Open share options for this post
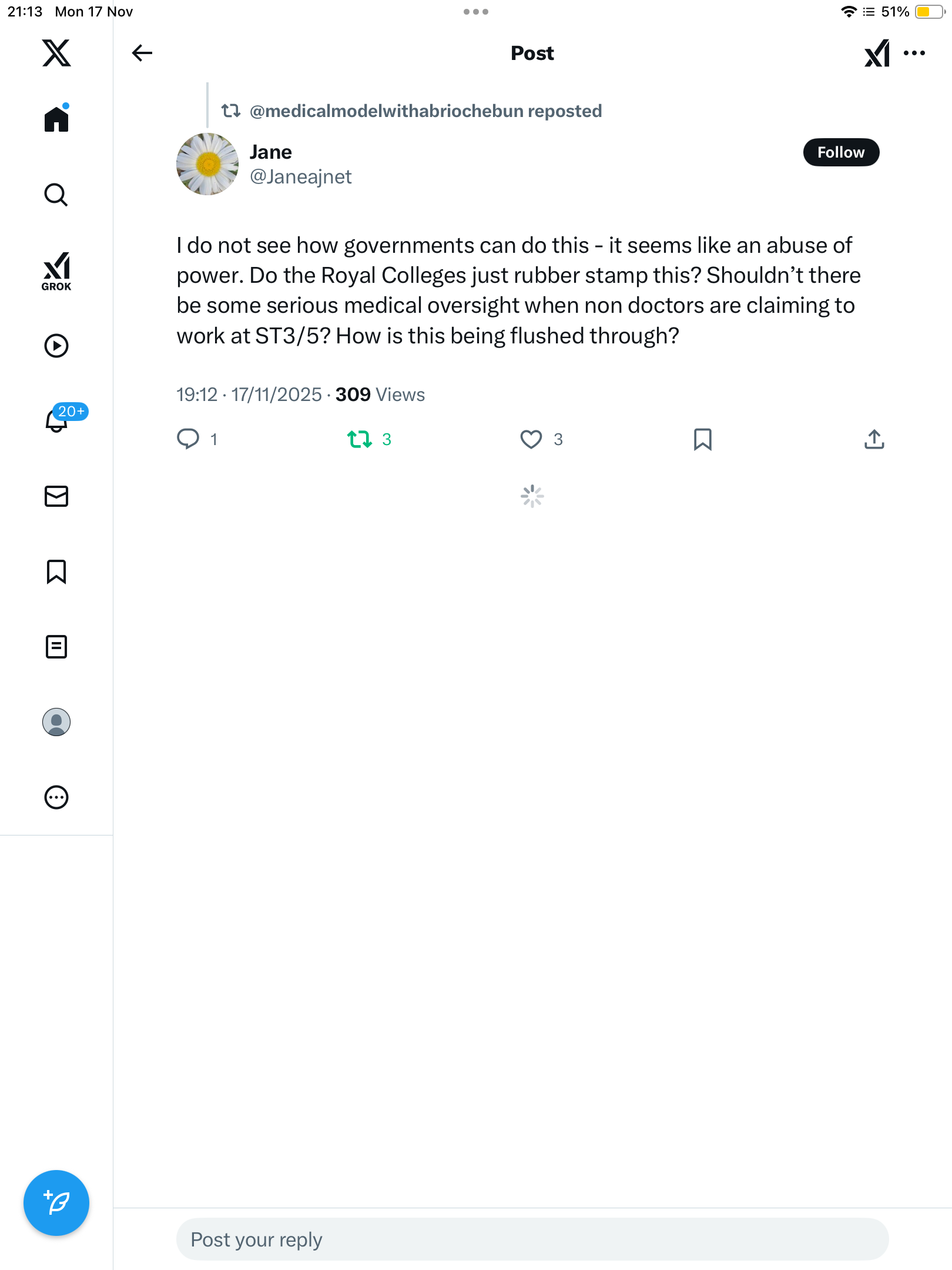This screenshot has height=1270, width=952. (874, 439)
